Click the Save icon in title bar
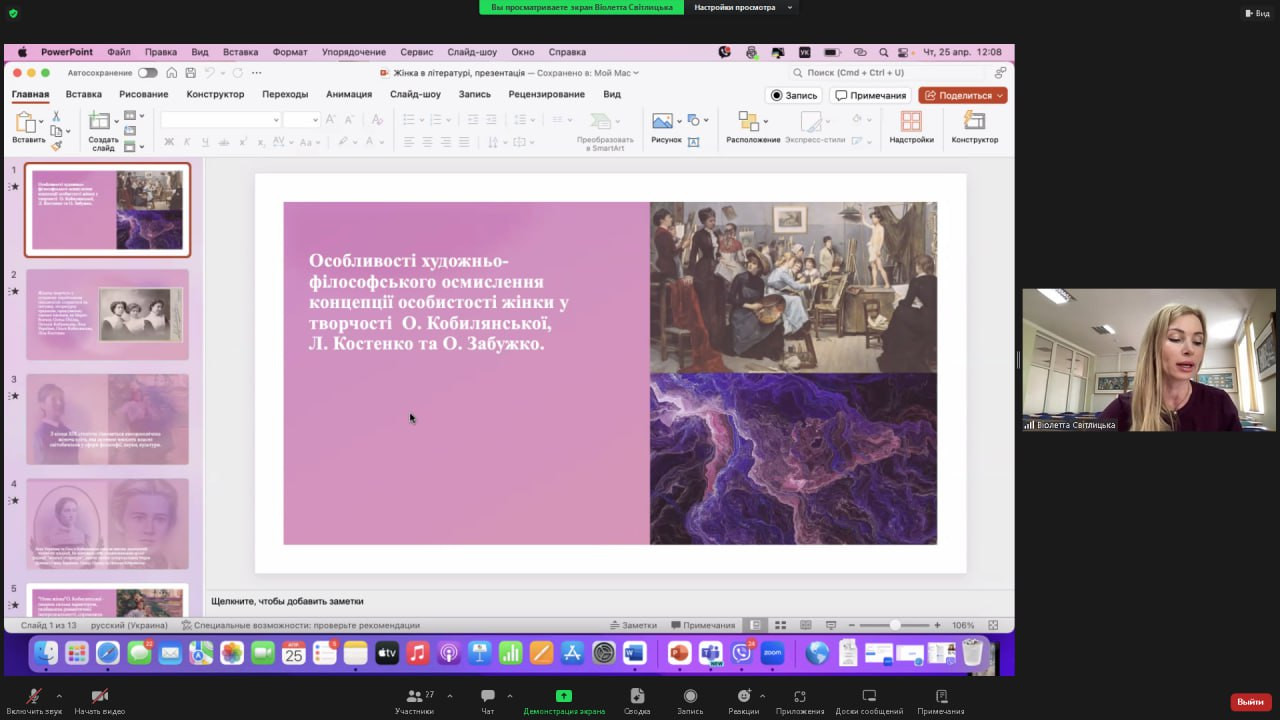The width and height of the screenshot is (1280, 720). point(189,73)
